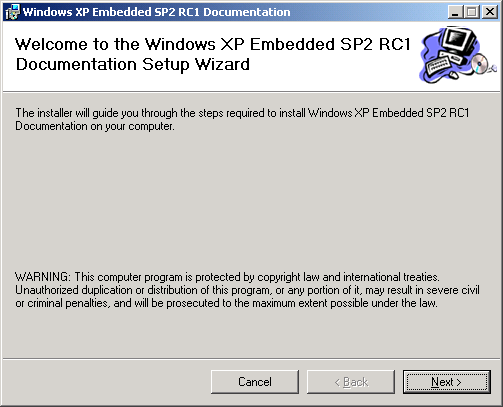Click the WARNING copyright notice first line
This screenshot has height=407, width=503.
[x=227, y=277]
